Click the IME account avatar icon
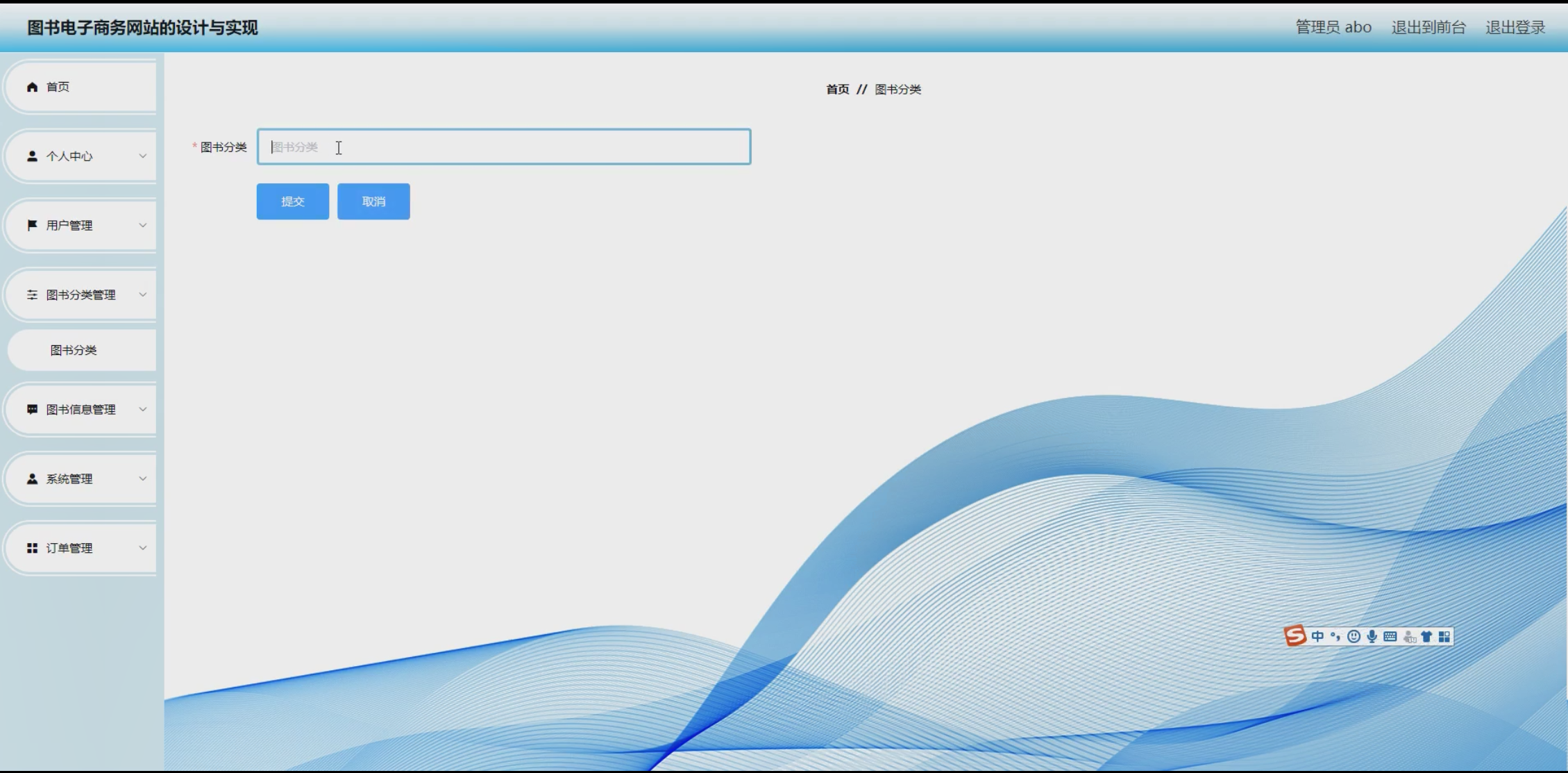The height and width of the screenshot is (773, 1568). [1409, 637]
